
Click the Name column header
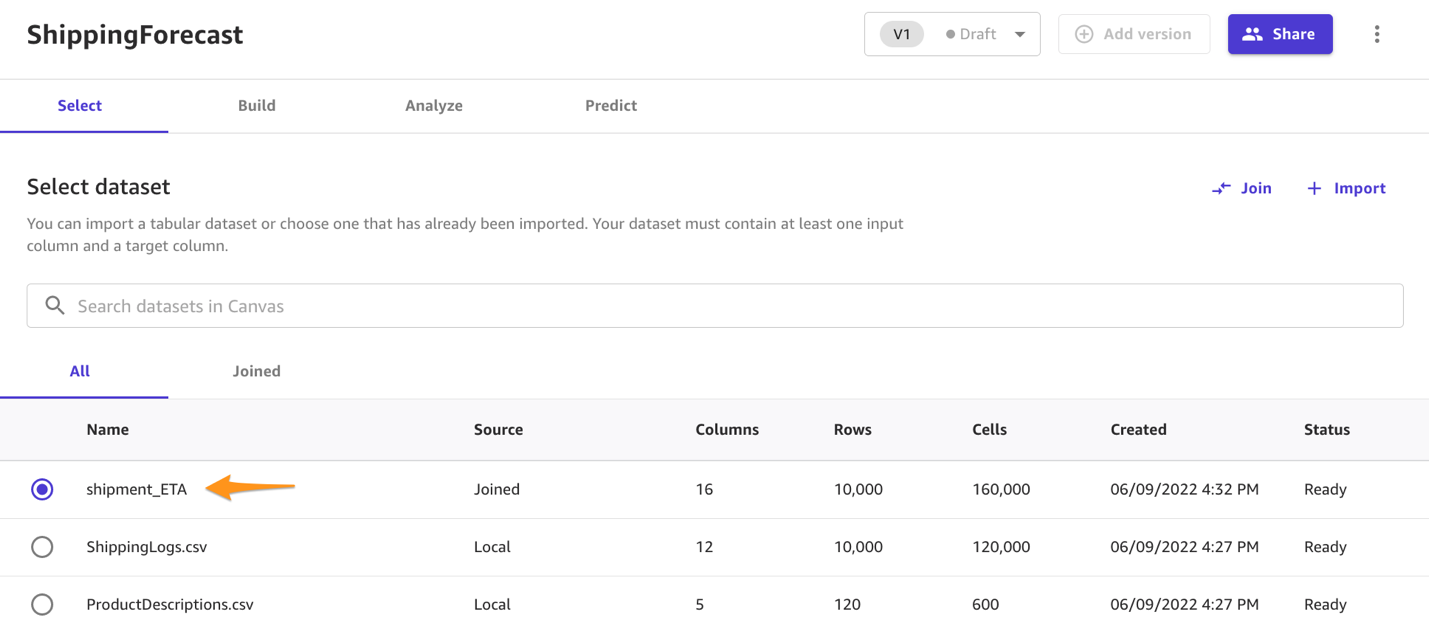[108, 429]
